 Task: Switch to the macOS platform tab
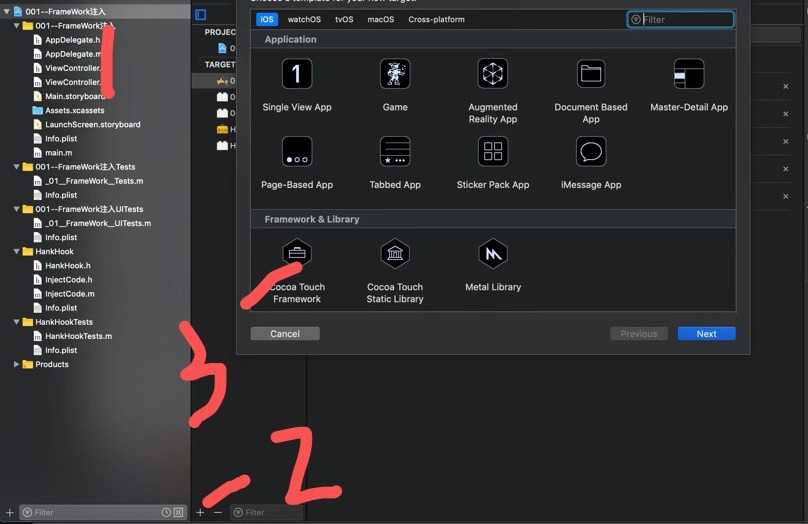pyautogui.click(x=380, y=19)
